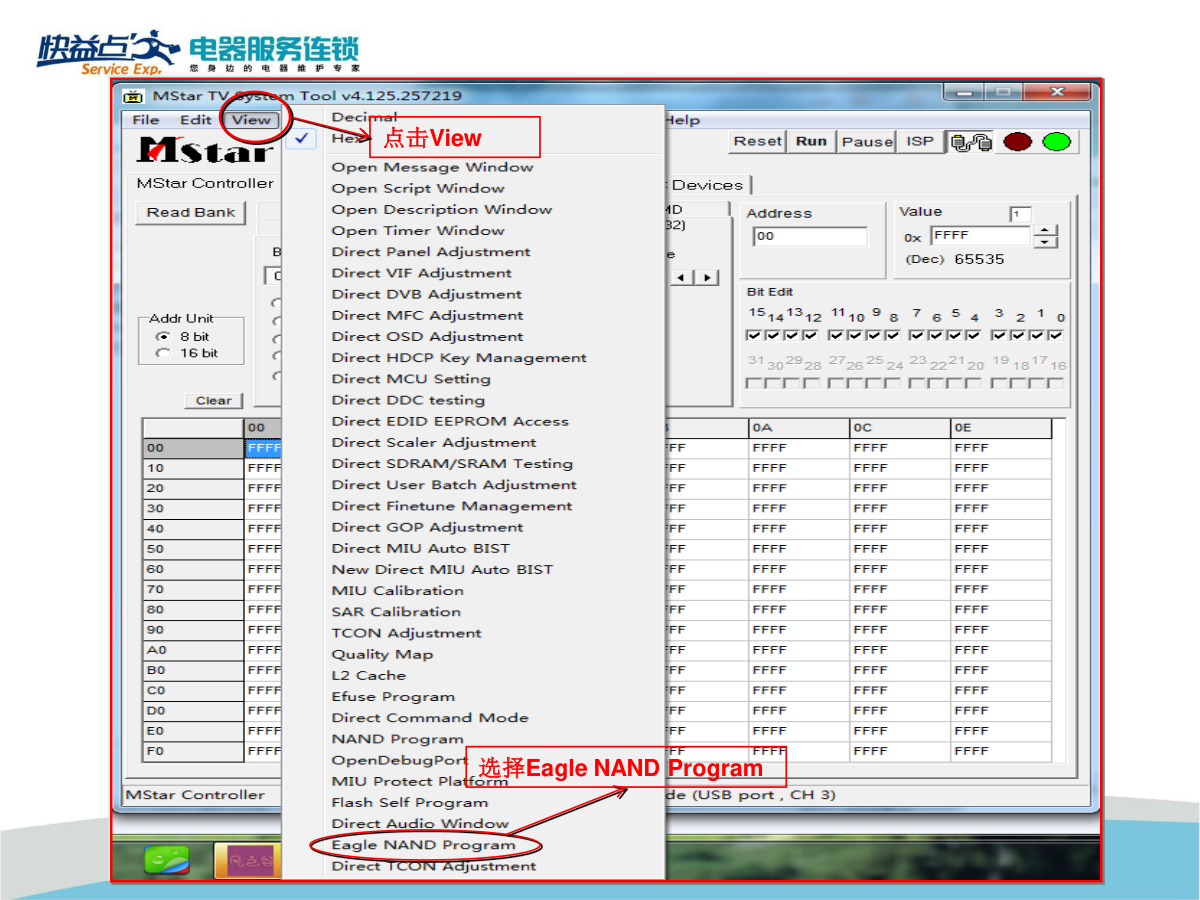
Task: Open the green app in the taskbar
Action: tap(165, 859)
